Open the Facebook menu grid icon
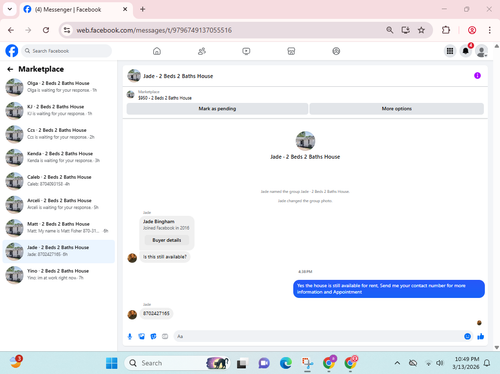500x374 pixels. (450, 51)
